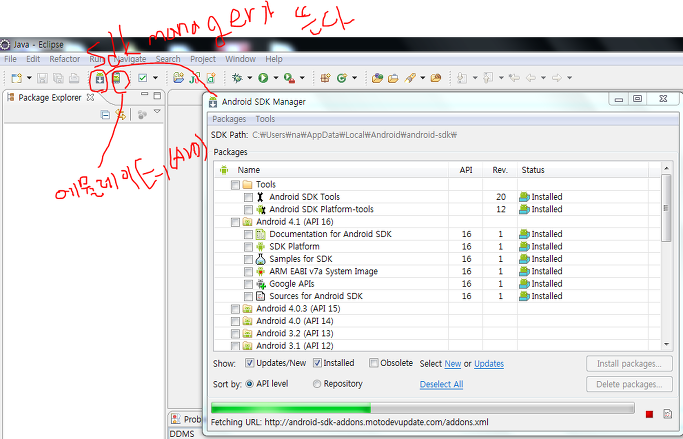
Task: Check the Google APIs checkbox
Action: 248,284
